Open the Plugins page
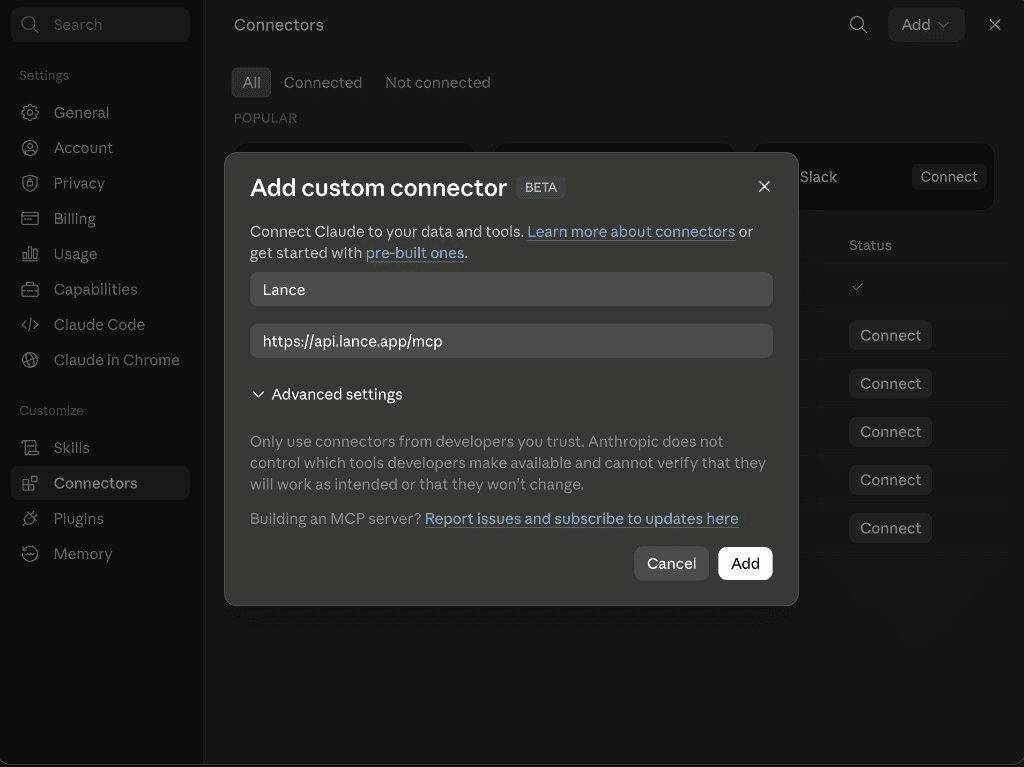Viewport: 1024px width, 767px height. pyautogui.click(x=100, y=518)
